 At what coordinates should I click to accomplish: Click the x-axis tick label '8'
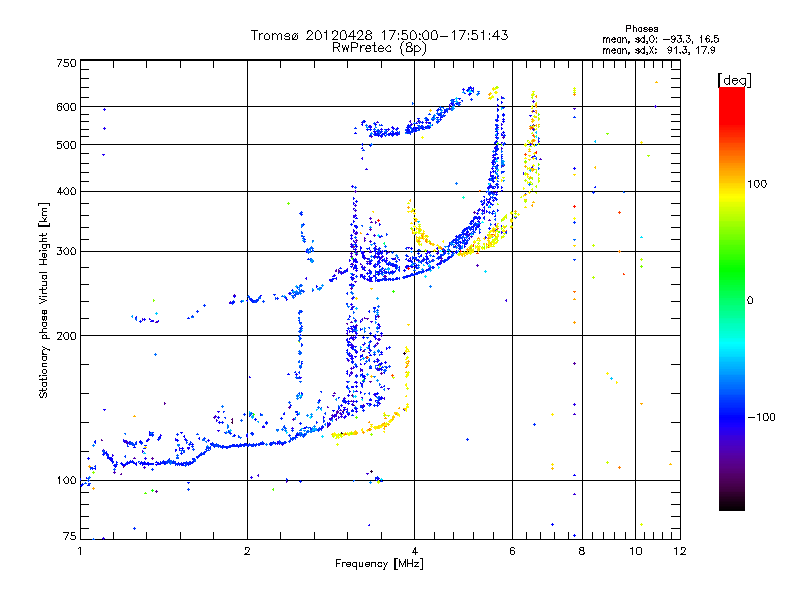(x=582, y=551)
